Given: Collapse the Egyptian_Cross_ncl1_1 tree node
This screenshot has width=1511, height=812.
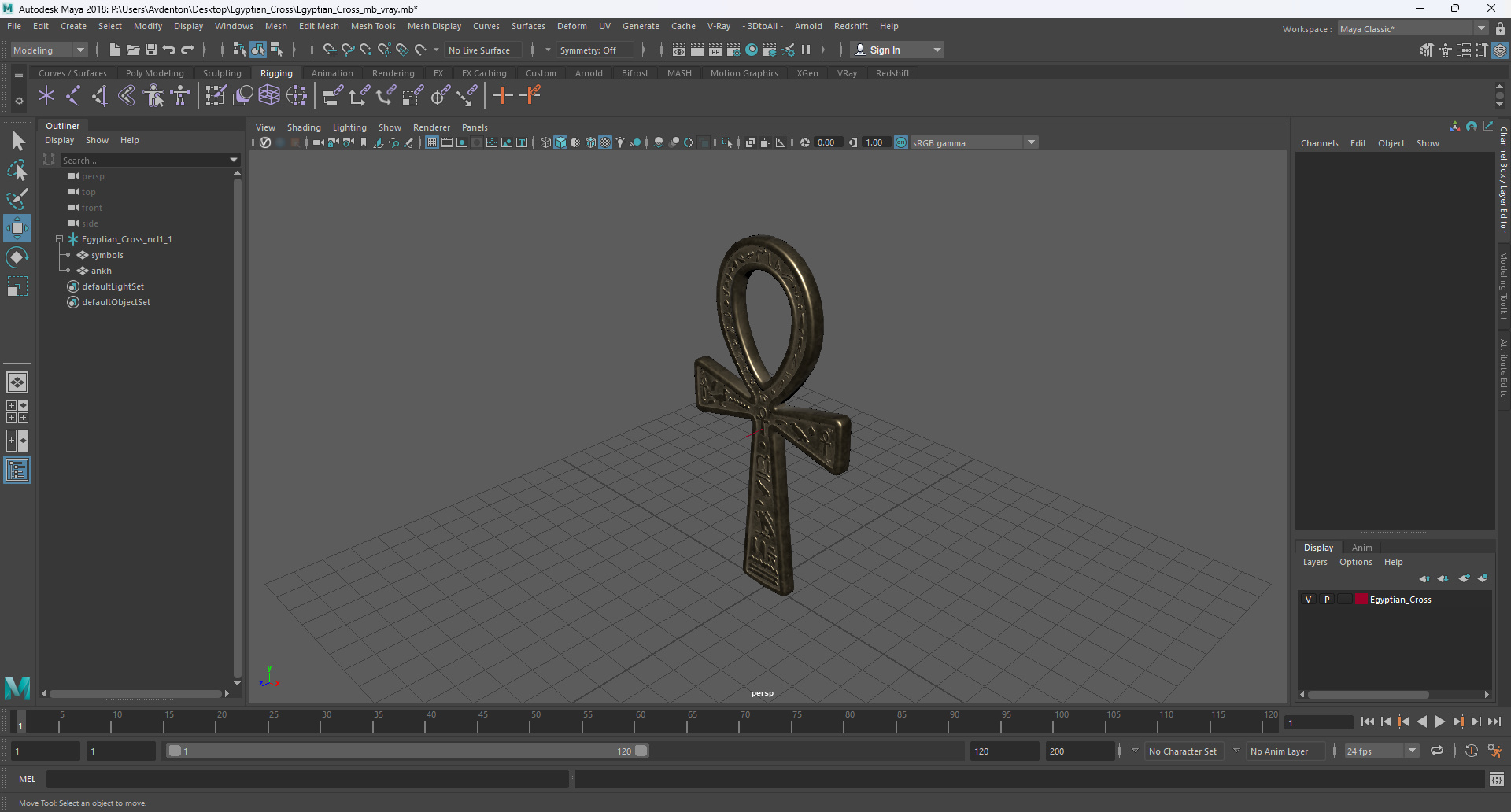Looking at the screenshot, I should pyautogui.click(x=59, y=239).
